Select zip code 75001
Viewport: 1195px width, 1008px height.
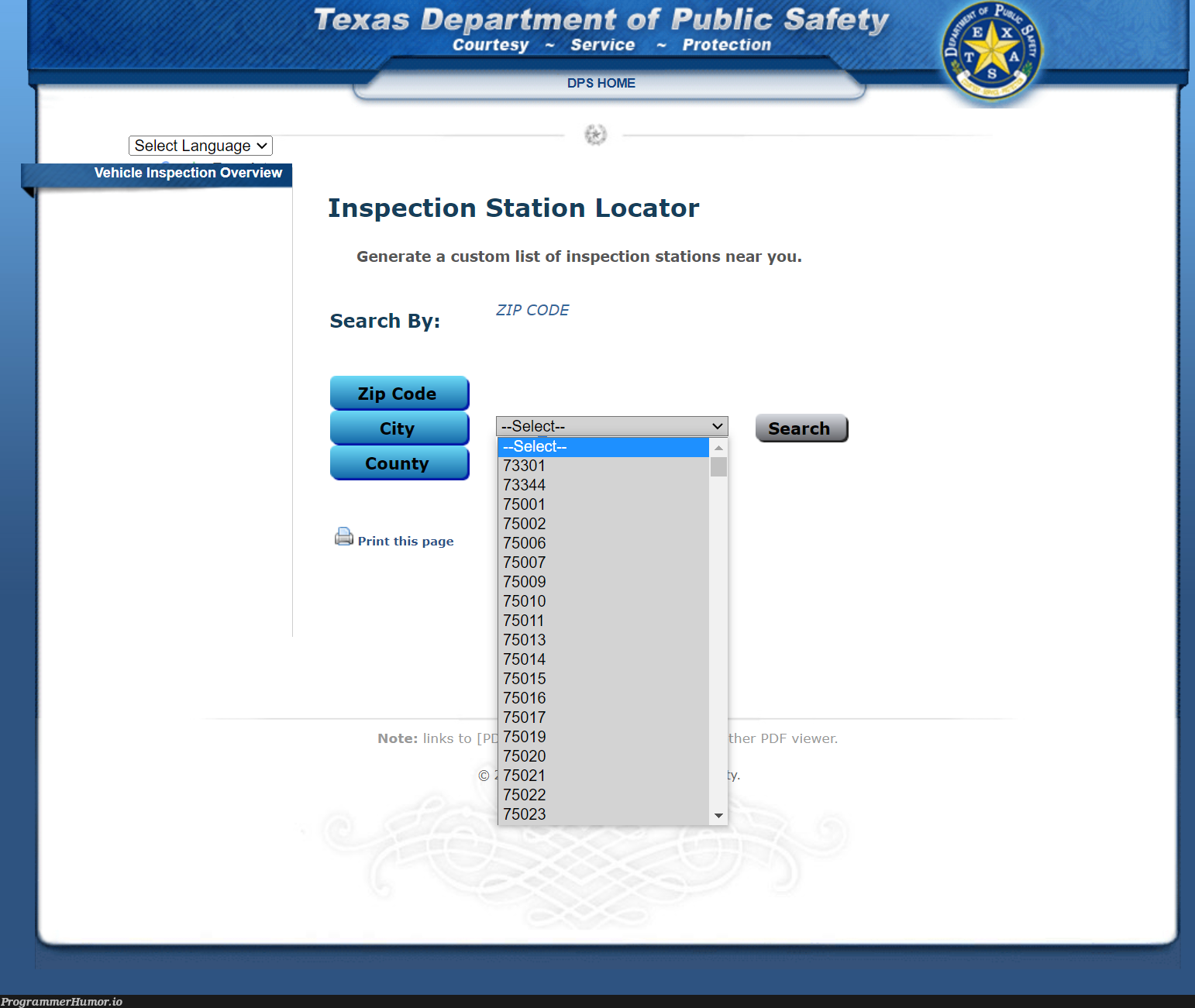pyautogui.click(x=603, y=504)
